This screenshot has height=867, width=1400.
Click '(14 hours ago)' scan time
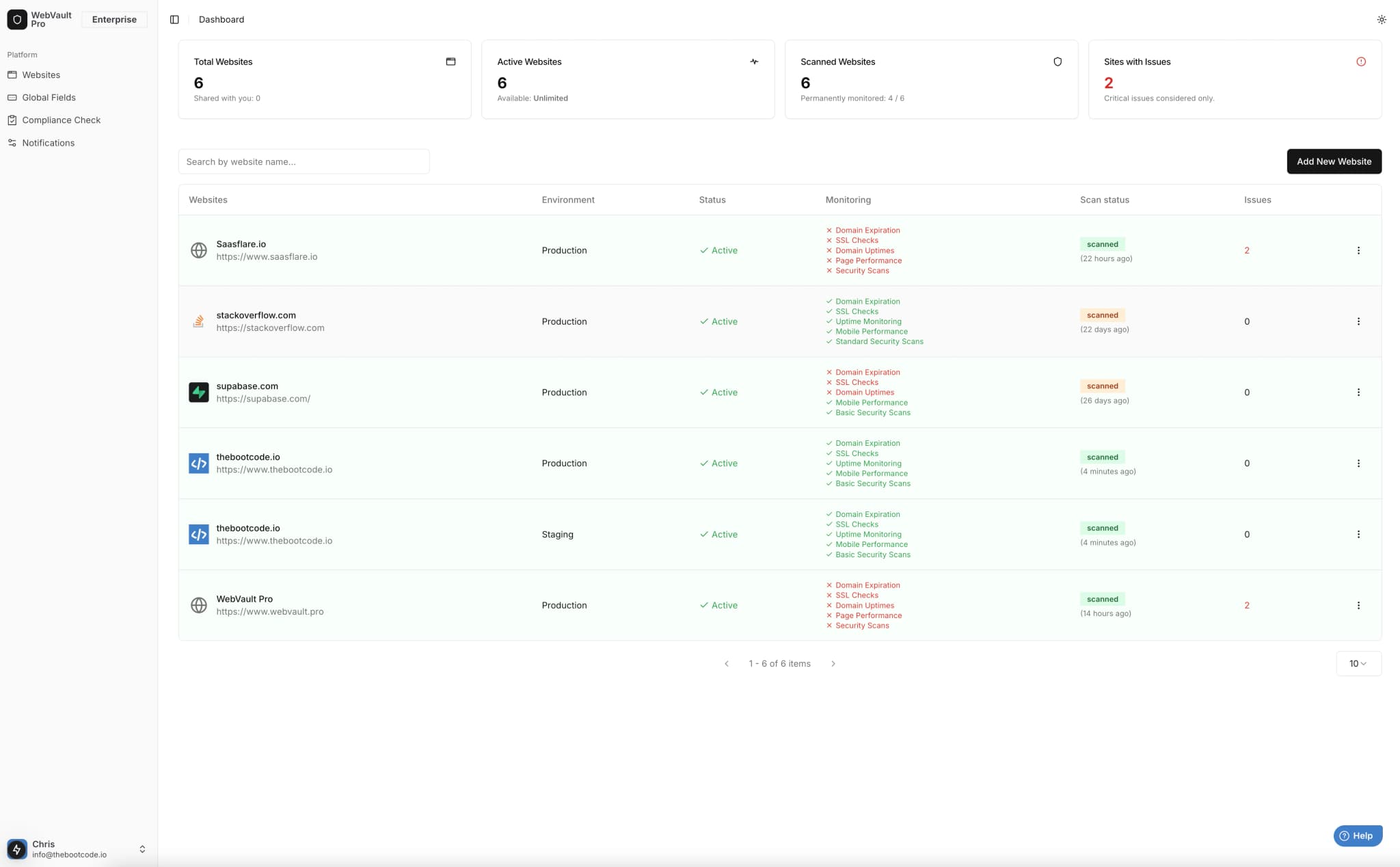pyautogui.click(x=1105, y=613)
